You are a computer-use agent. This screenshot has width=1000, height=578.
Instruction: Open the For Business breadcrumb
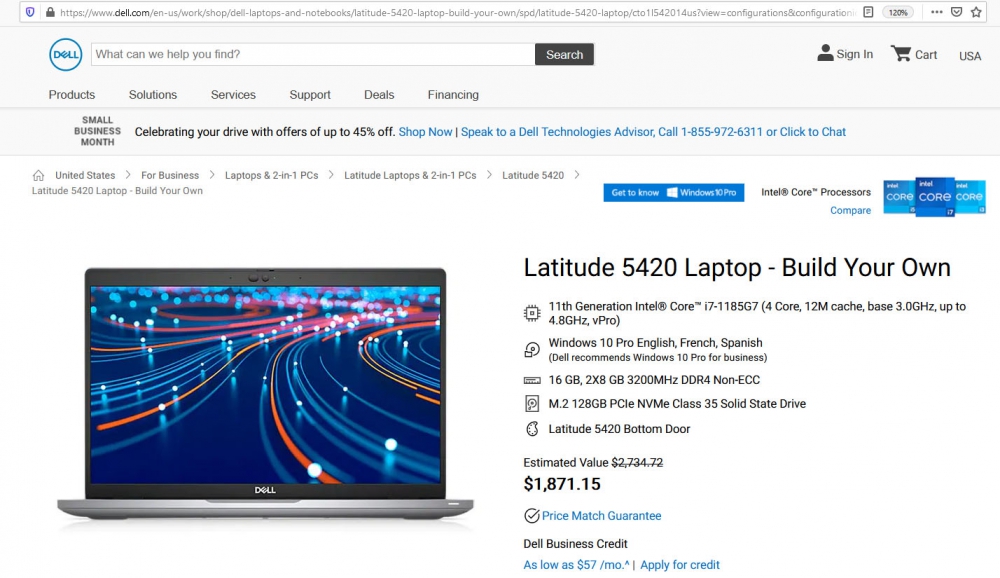point(170,175)
